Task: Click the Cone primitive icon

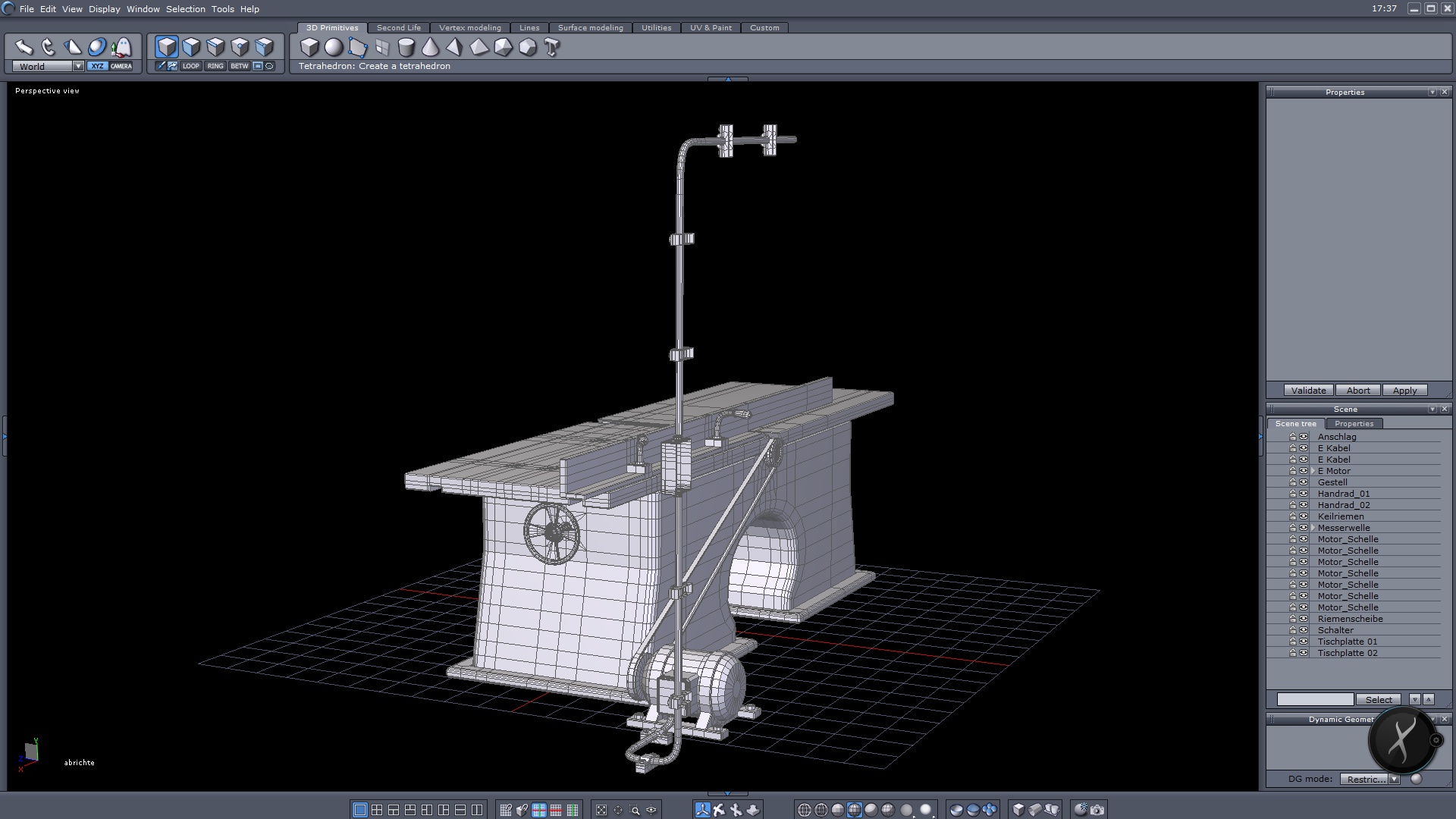Action: 430,47
